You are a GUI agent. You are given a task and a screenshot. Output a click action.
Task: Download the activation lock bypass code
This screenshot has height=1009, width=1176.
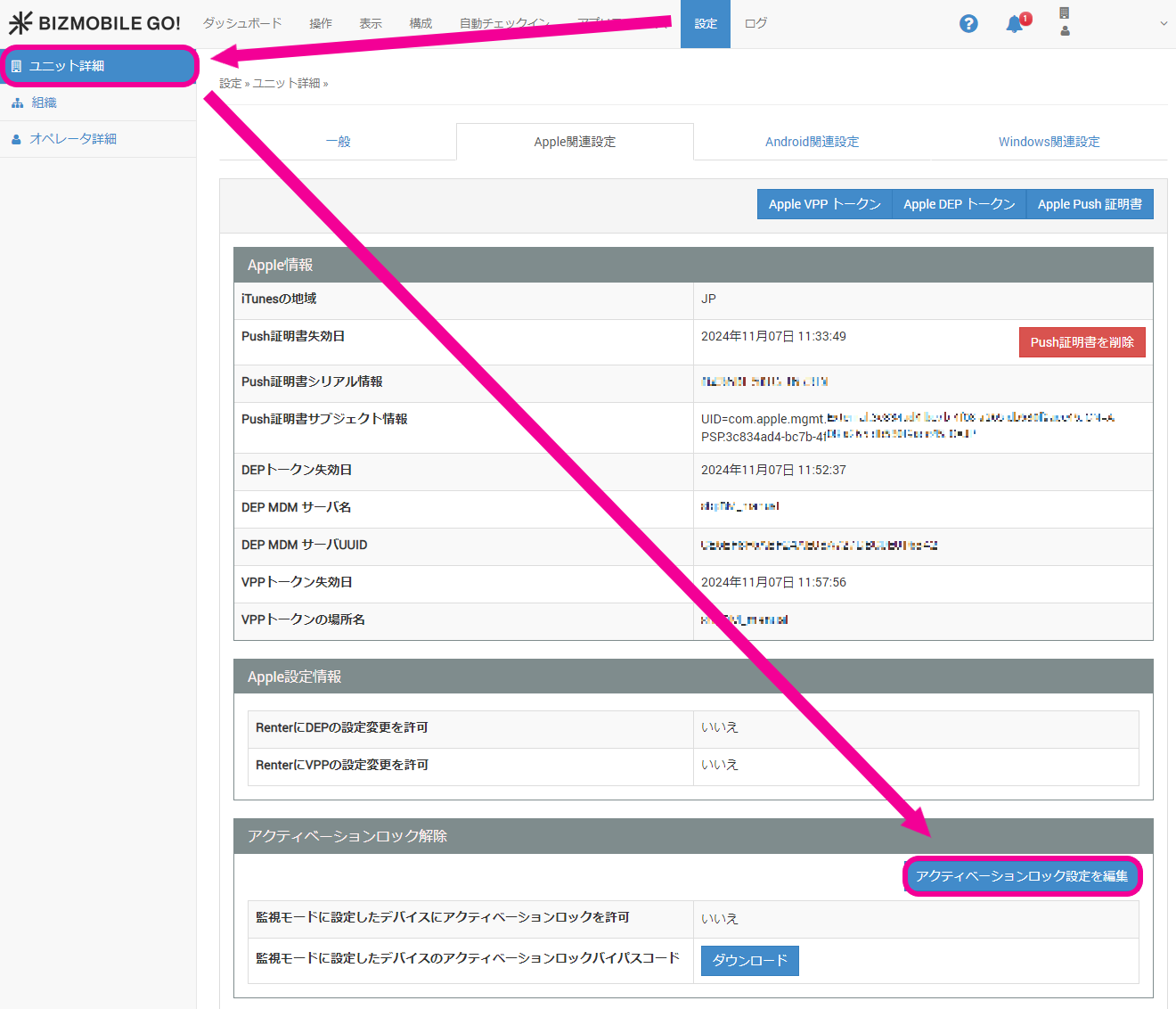749,961
